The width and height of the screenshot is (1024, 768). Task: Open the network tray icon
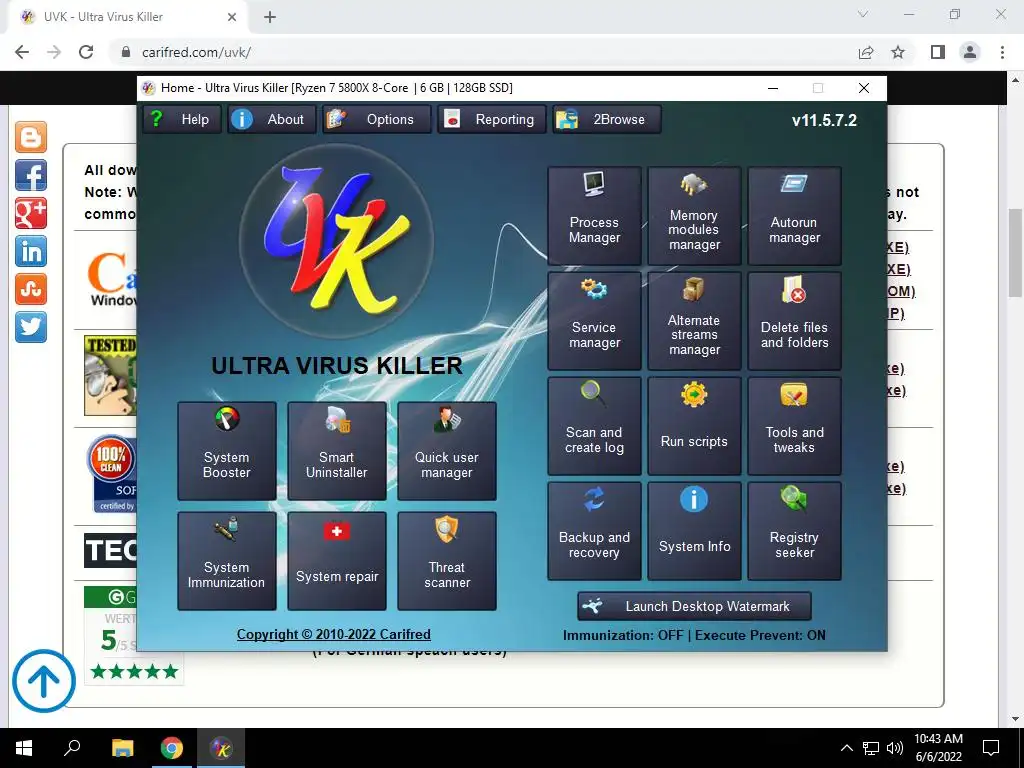coord(871,748)
